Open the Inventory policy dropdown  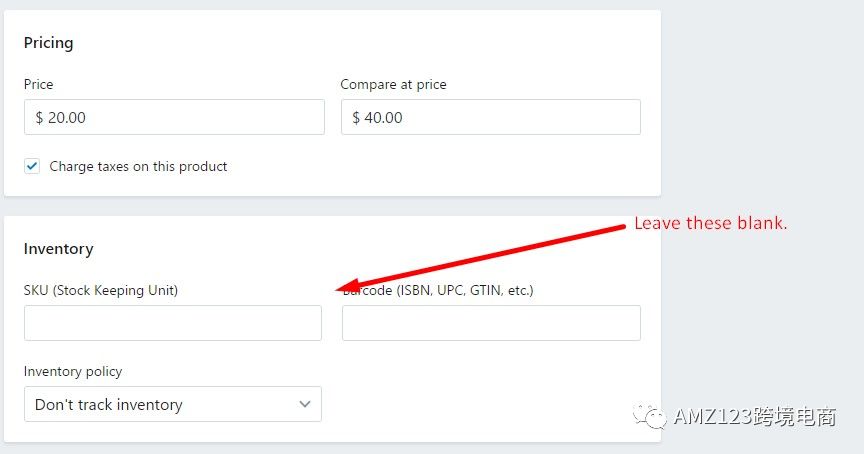pos(172,404)
